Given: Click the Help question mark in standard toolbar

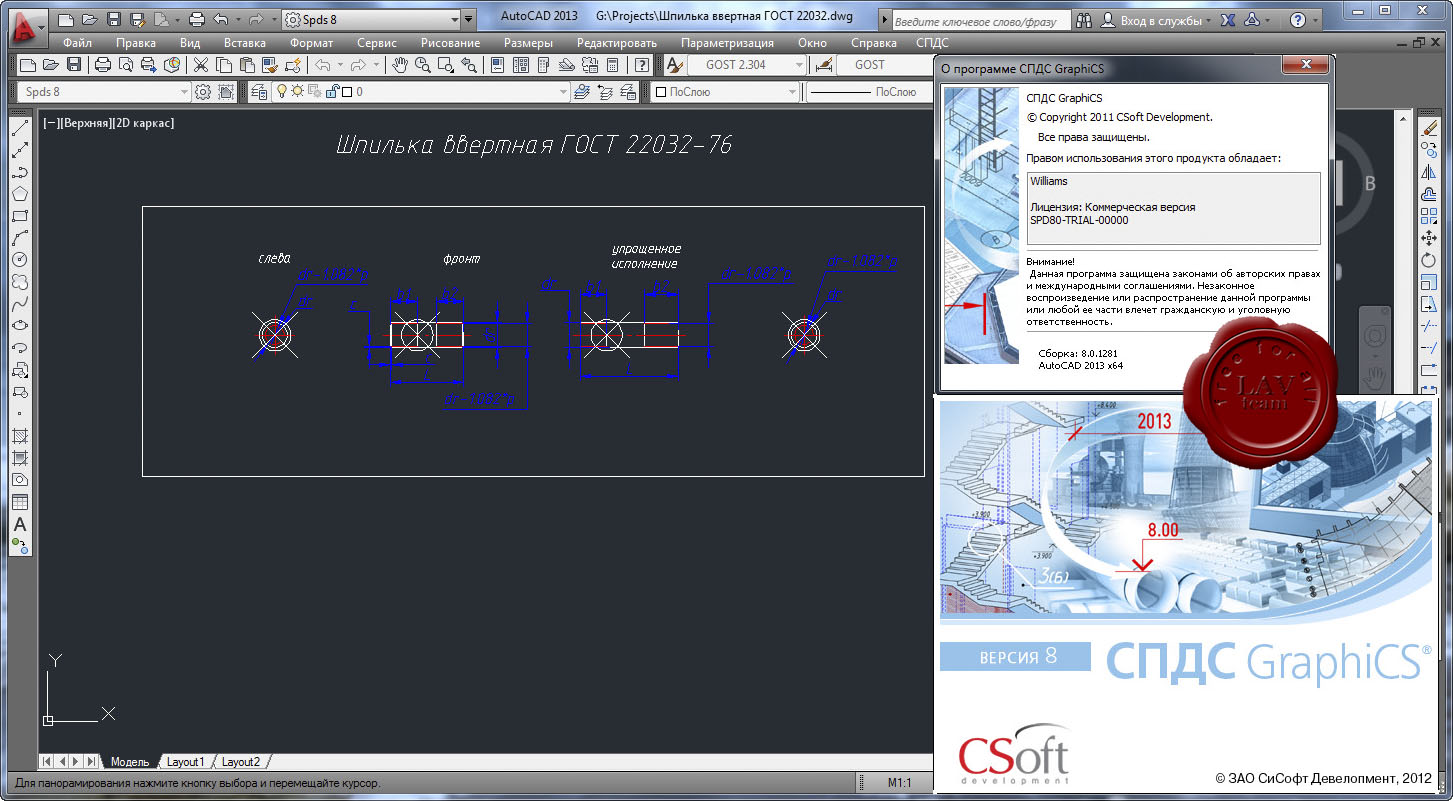Looking at the screenshot, I should 642,65.
